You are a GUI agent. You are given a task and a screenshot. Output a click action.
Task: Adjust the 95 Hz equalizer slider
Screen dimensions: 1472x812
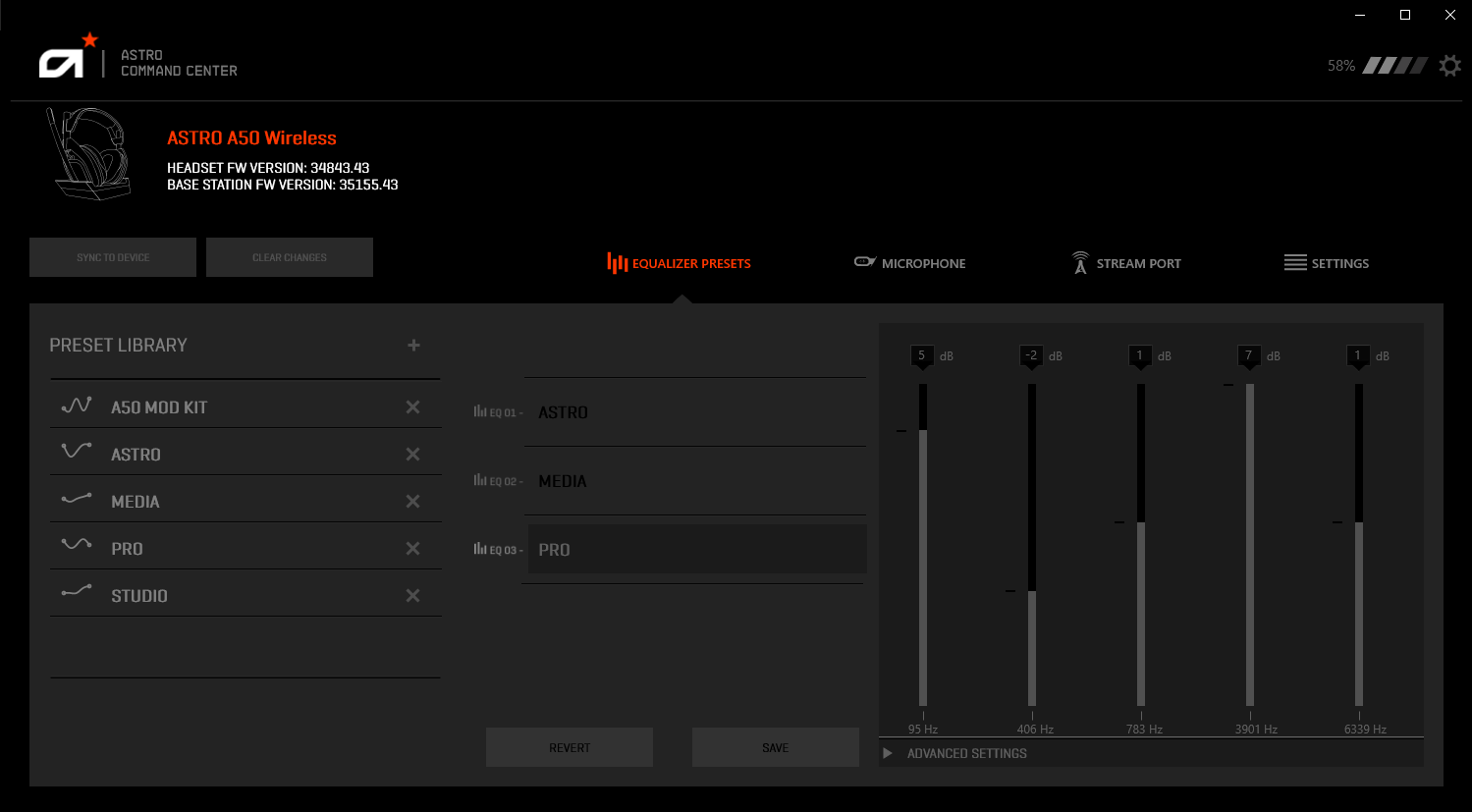click(922, 432)
